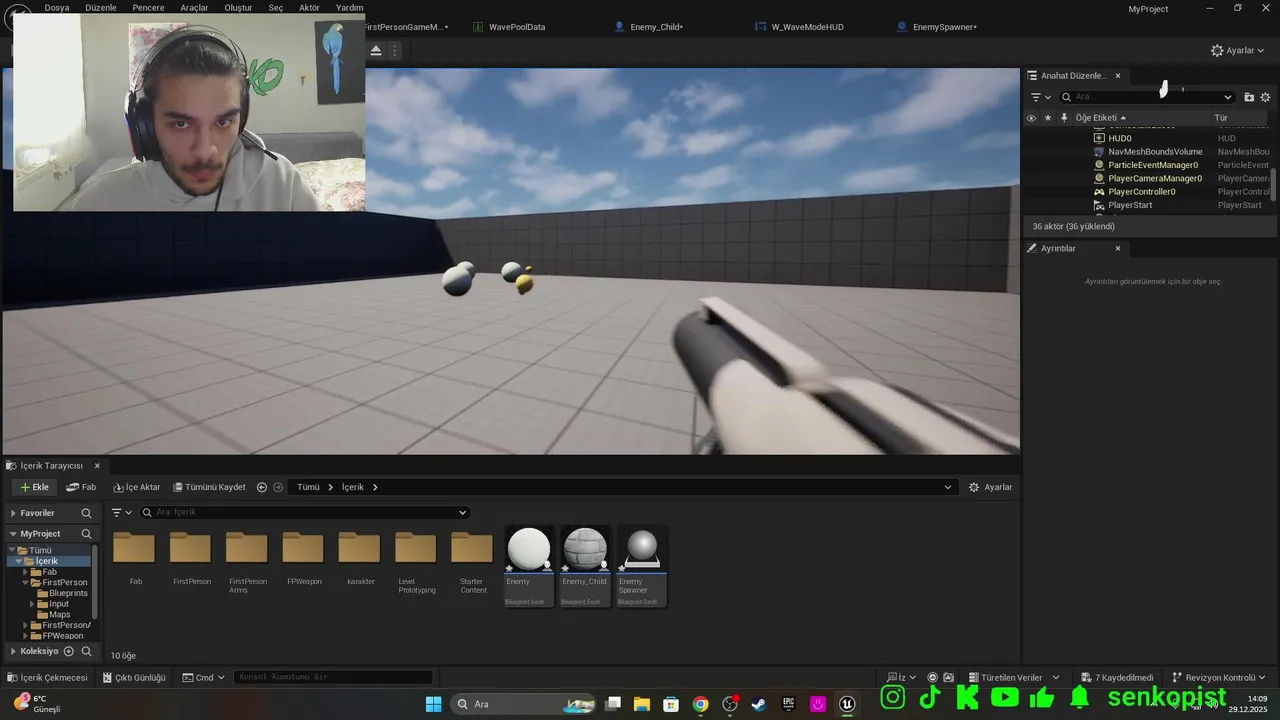This screenshot has height=720, width=1280.
Task: Expand the Favoriler section
Action: pos(13,513)
